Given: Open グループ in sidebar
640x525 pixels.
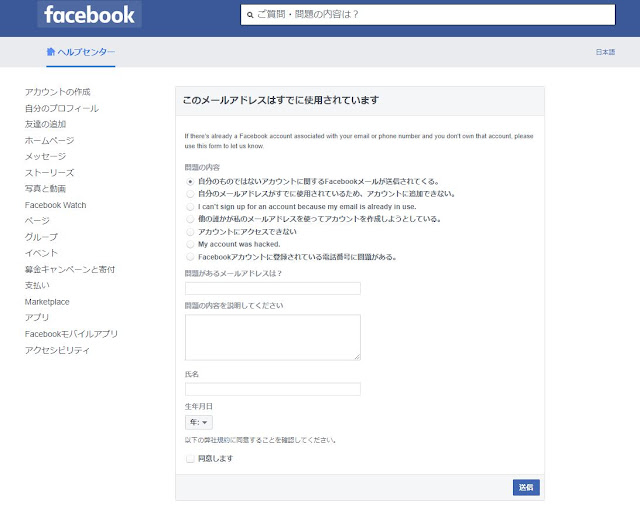Looking at the screenshot, I should [41, 237].
